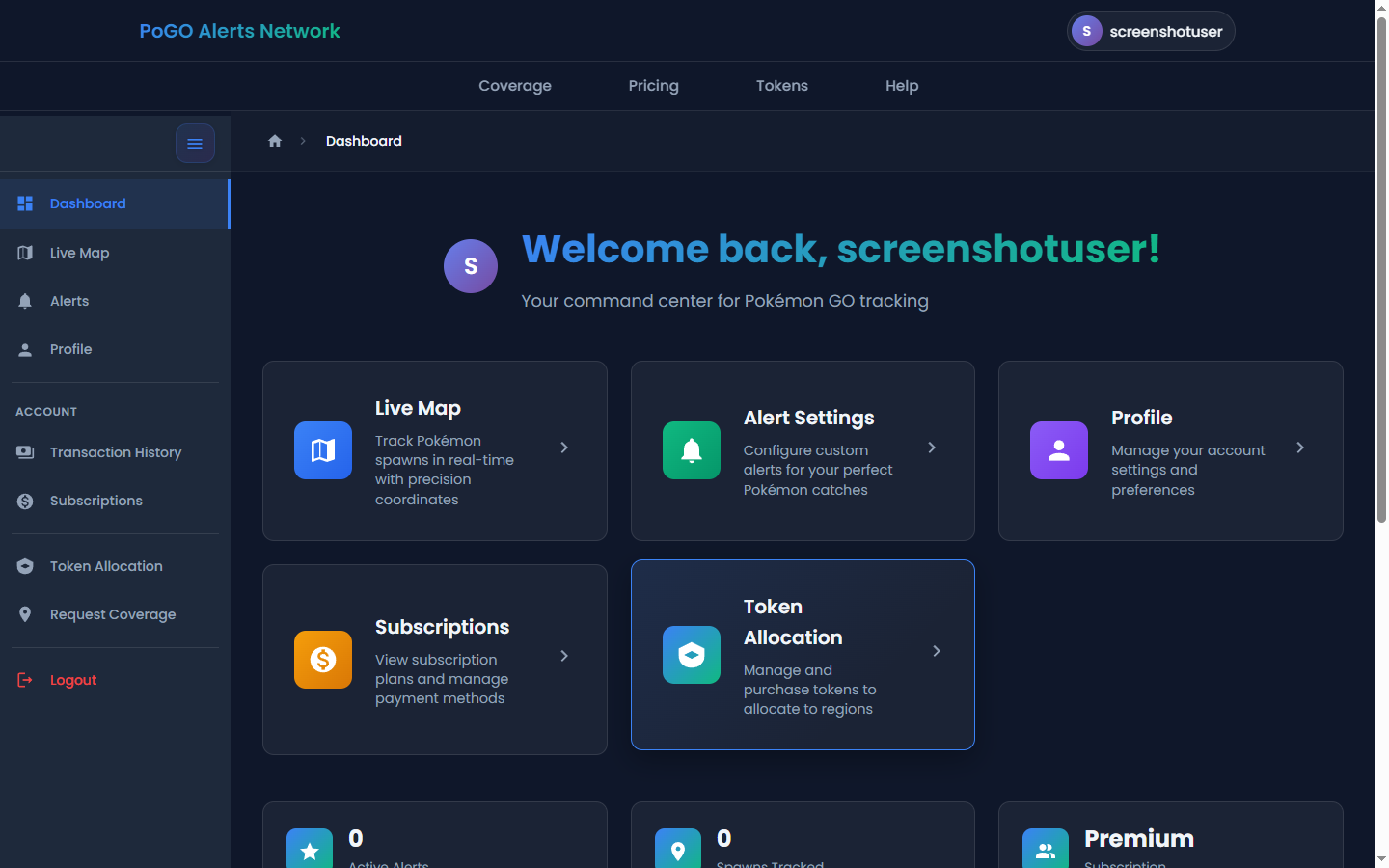Go home via breadcrumb house icon
Viewport: 1389px width, 868px height.
click(275, 141)
